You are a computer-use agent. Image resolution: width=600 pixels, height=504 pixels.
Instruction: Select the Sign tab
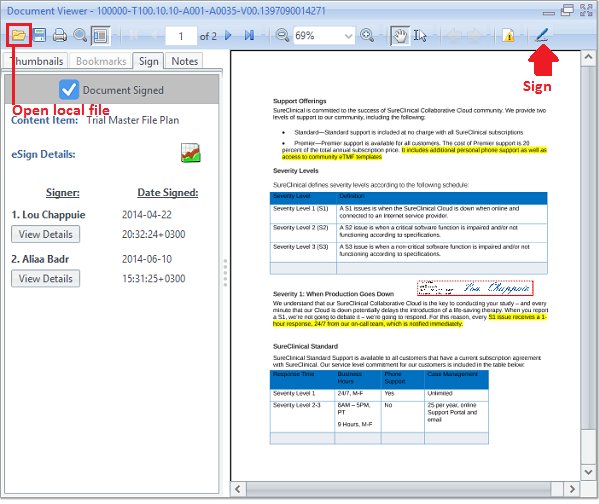click(x=148, y=61)
